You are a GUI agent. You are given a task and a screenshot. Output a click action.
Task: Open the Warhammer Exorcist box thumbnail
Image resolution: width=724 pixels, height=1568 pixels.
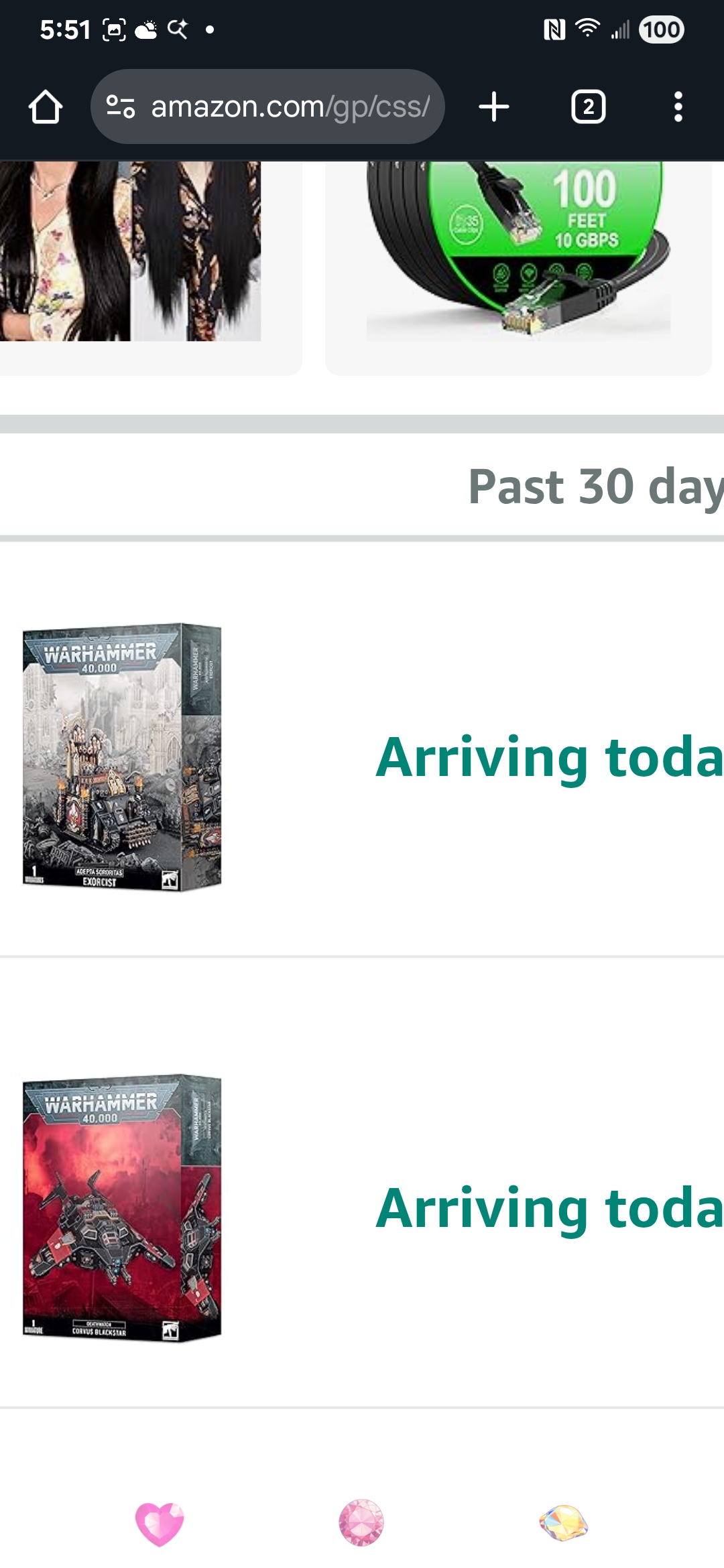point(122,757)
